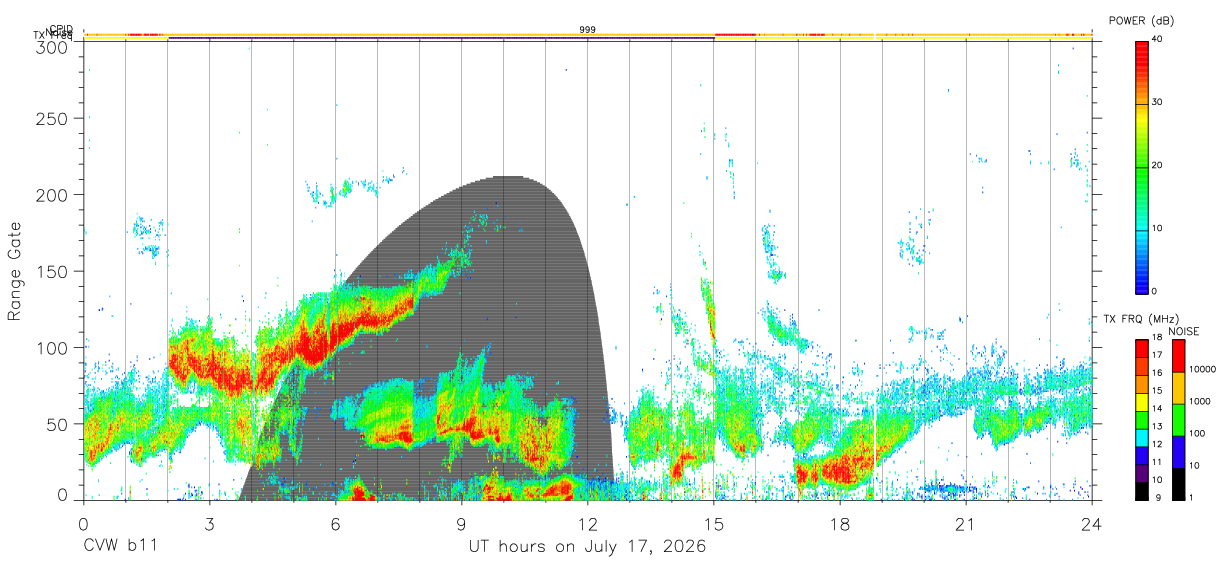The height and width of the screenshot is (567, 1228).
Task: Click the 'CVW b11' radar beam label
Action: coord(119,547)
